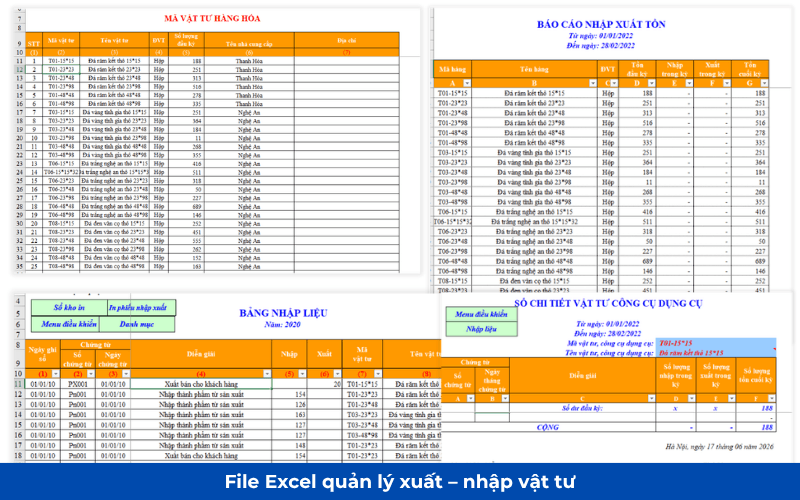Click the "Nhập liệu" button

[x=481, y=329]
